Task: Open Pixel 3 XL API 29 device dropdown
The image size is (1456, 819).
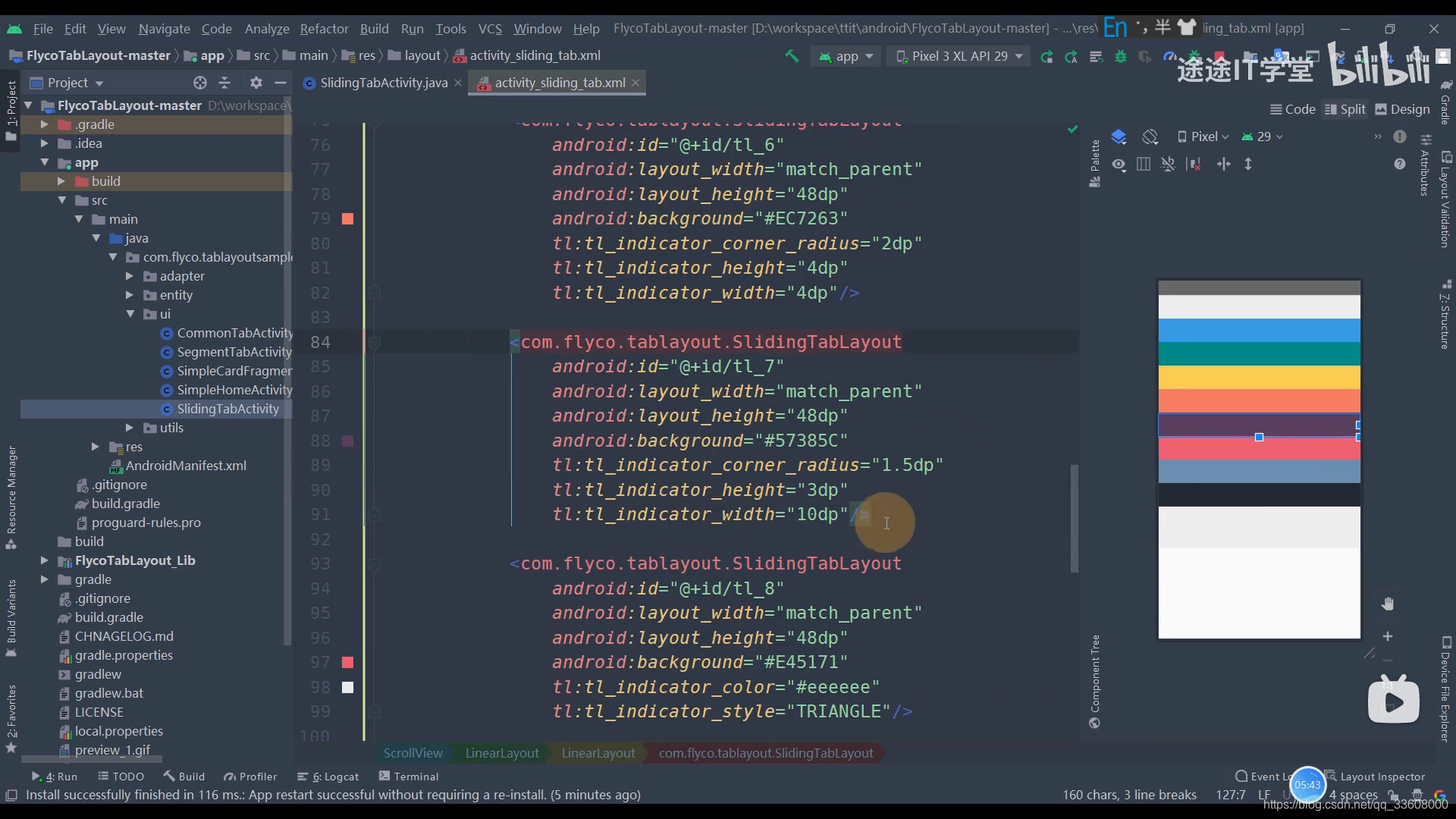Action: click(x=959, y=56)
